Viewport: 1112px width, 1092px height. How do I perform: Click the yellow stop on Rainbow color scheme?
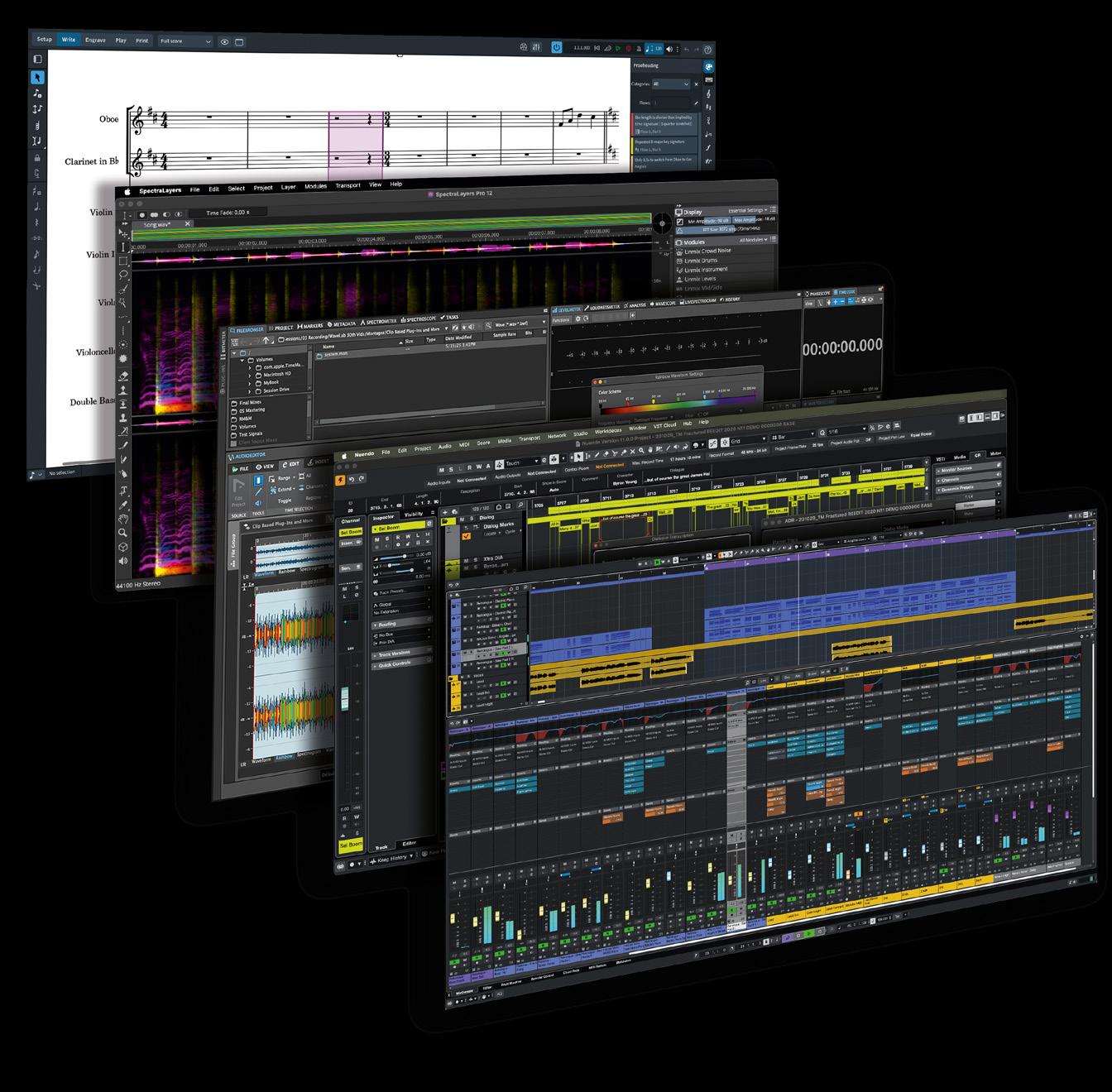[x=653, y=401]
